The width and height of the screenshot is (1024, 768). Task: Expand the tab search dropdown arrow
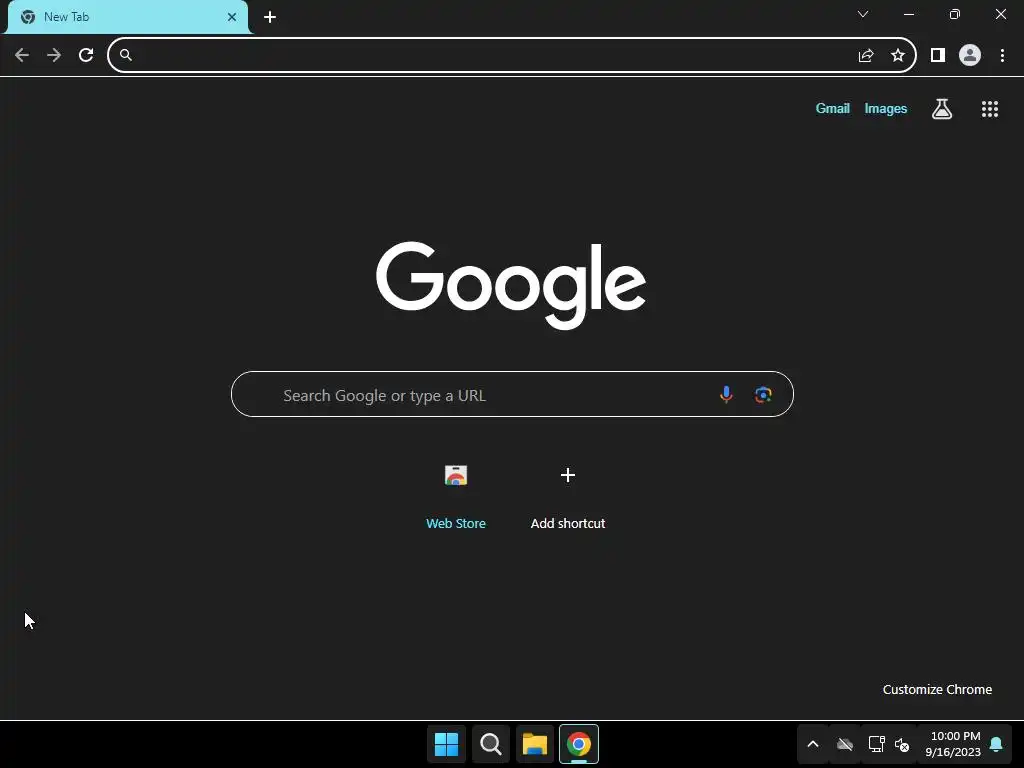[863, 14]
